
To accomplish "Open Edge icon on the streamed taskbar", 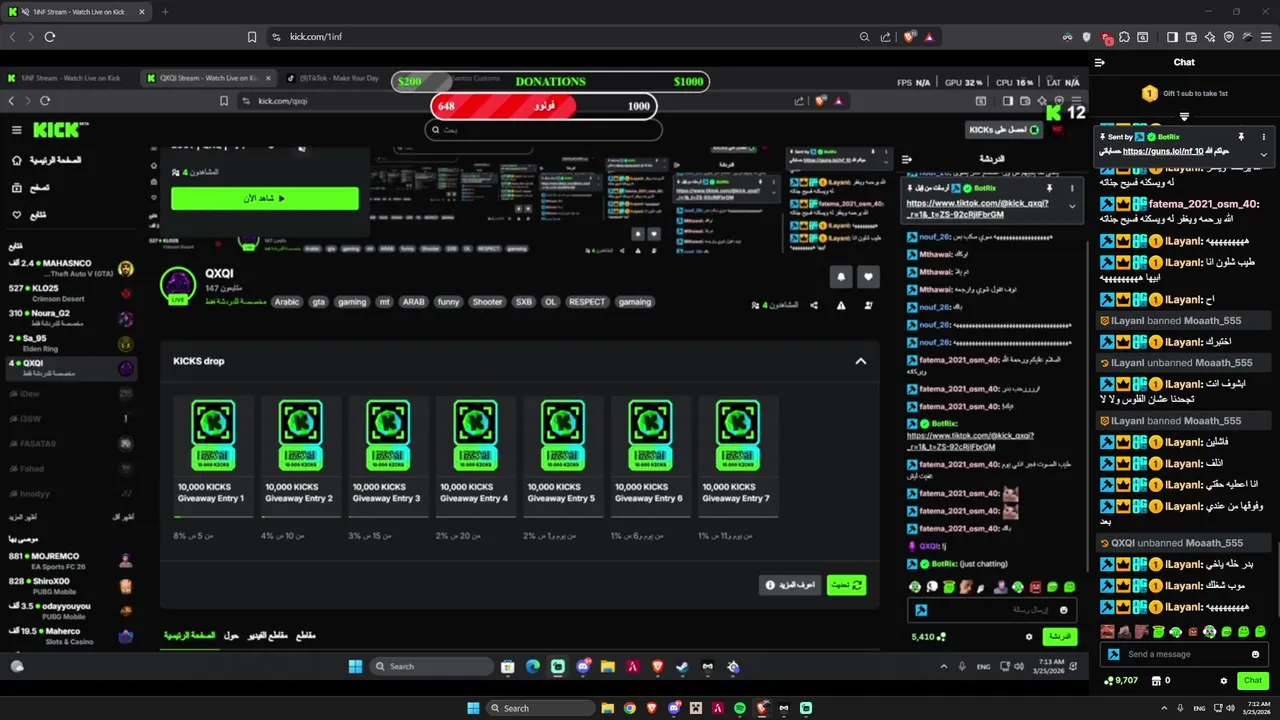I will coord(533,667).
